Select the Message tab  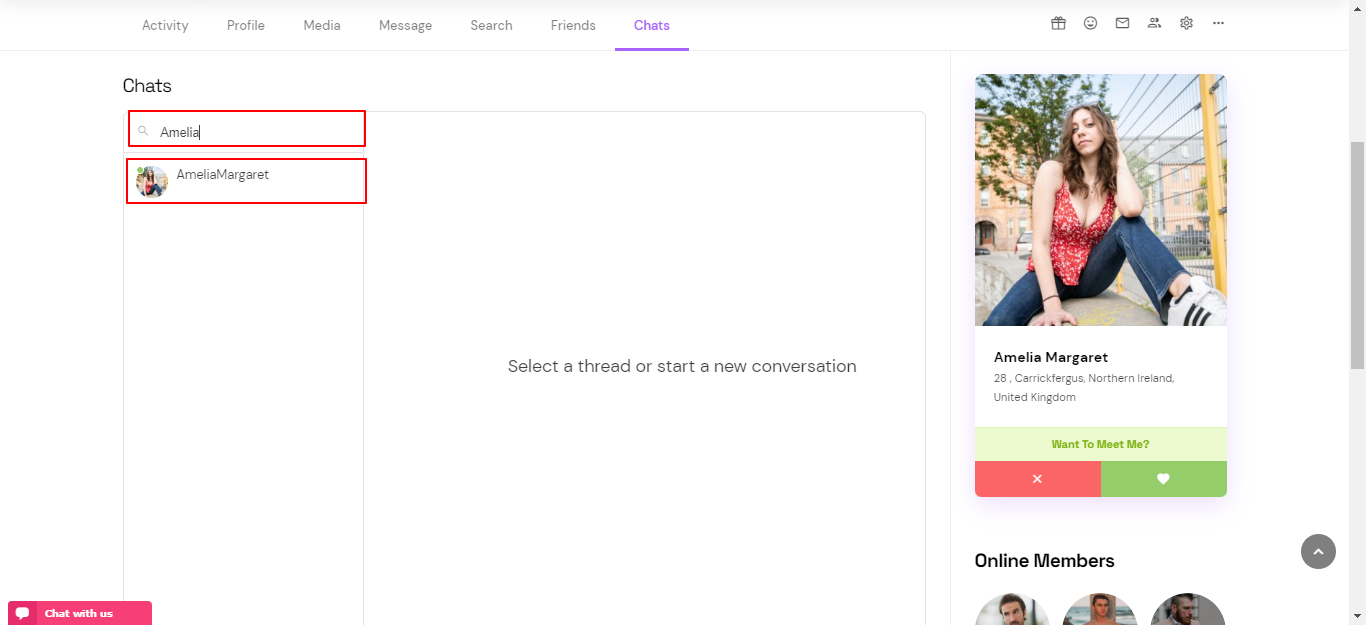pos(405,25)
